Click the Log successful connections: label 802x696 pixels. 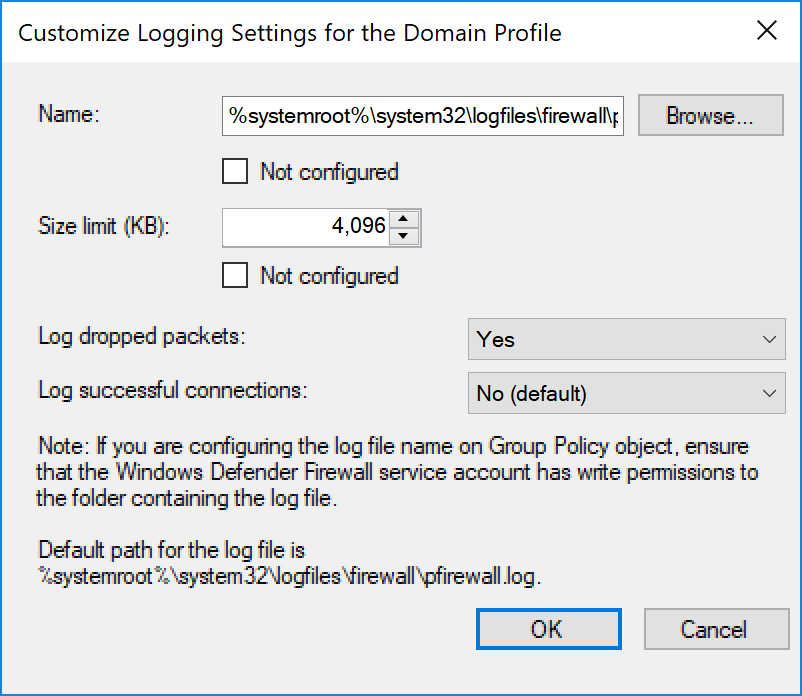coord(173,391)
